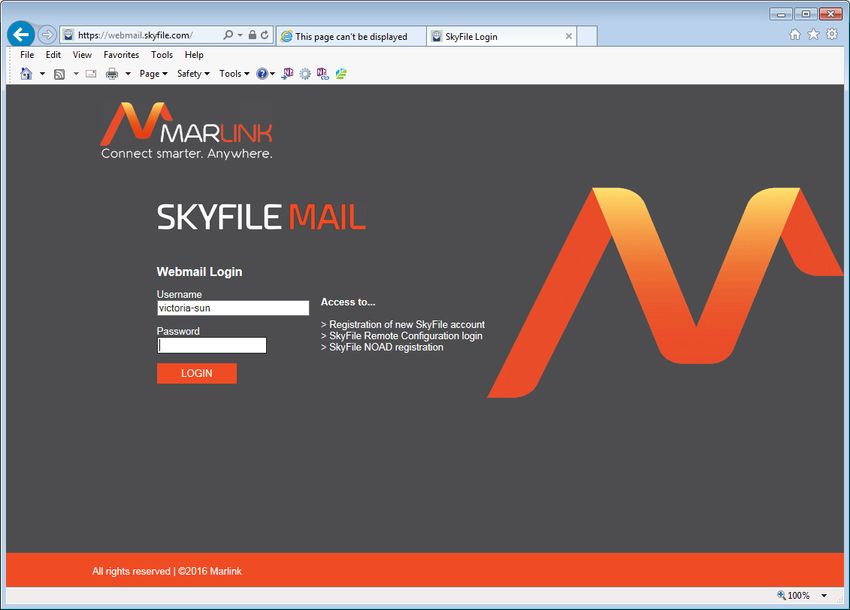Viewport: 850px width, 610px height.
Task: Click the 100% zoom level button
Action: (794, 595)
